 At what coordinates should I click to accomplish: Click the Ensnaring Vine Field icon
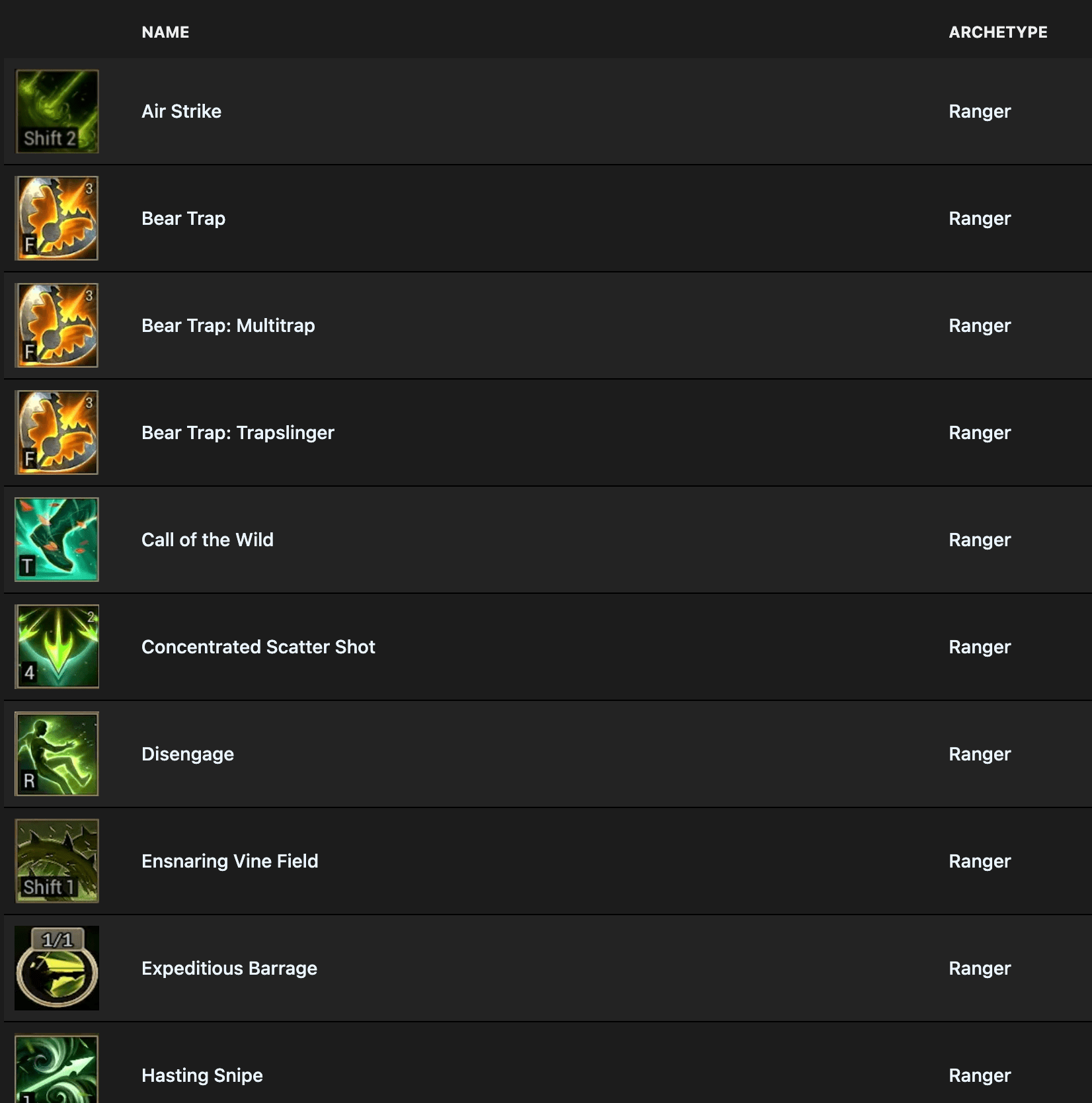coord(56,861)
